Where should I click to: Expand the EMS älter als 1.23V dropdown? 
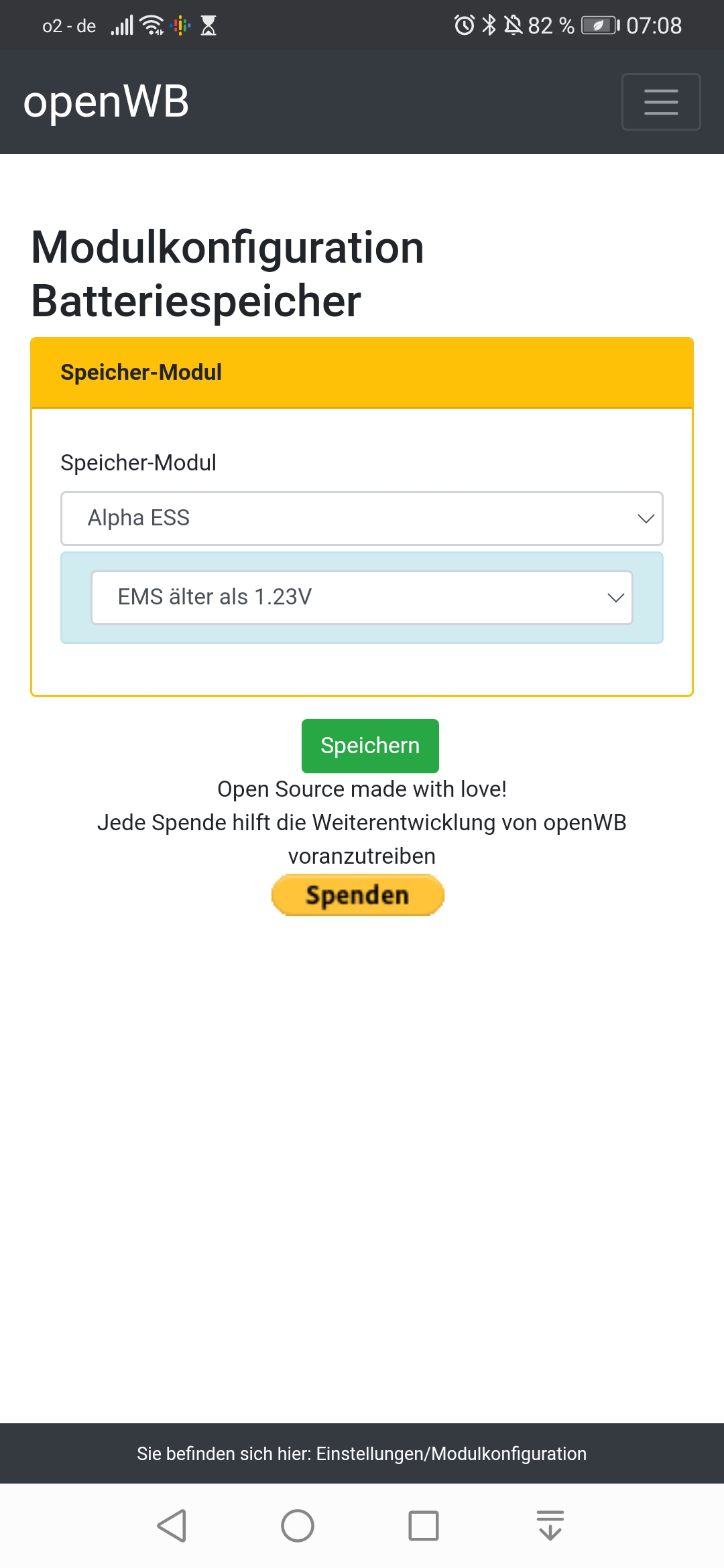(x=362, y=598)
